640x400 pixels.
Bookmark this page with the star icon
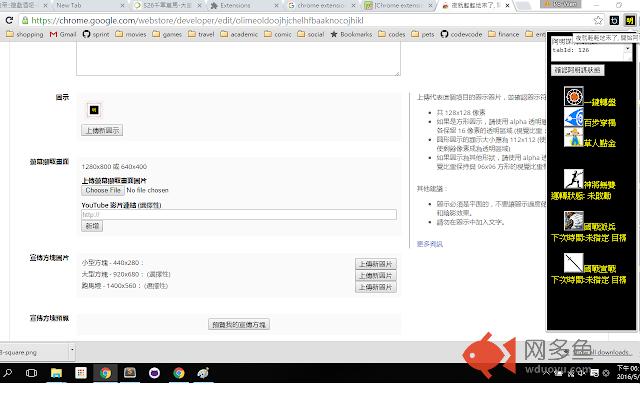[x=598, y=20]
